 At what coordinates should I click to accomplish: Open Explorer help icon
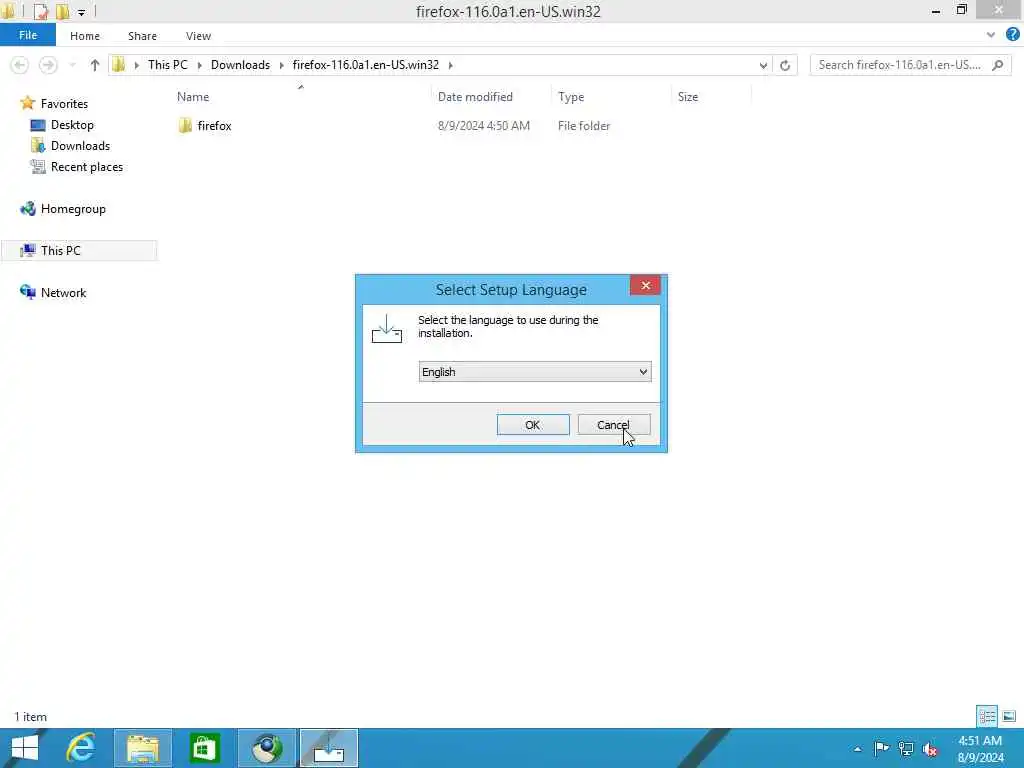(x=1012, y=35)
